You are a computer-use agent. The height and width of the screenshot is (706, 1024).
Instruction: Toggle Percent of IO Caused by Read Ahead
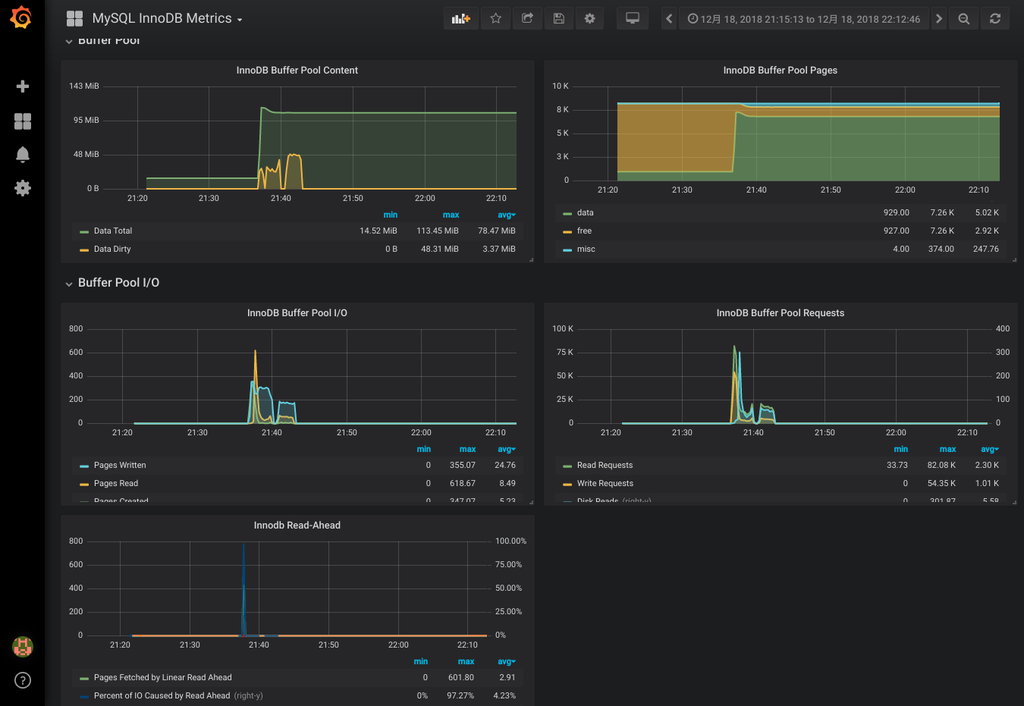click(x=161, y=696)
